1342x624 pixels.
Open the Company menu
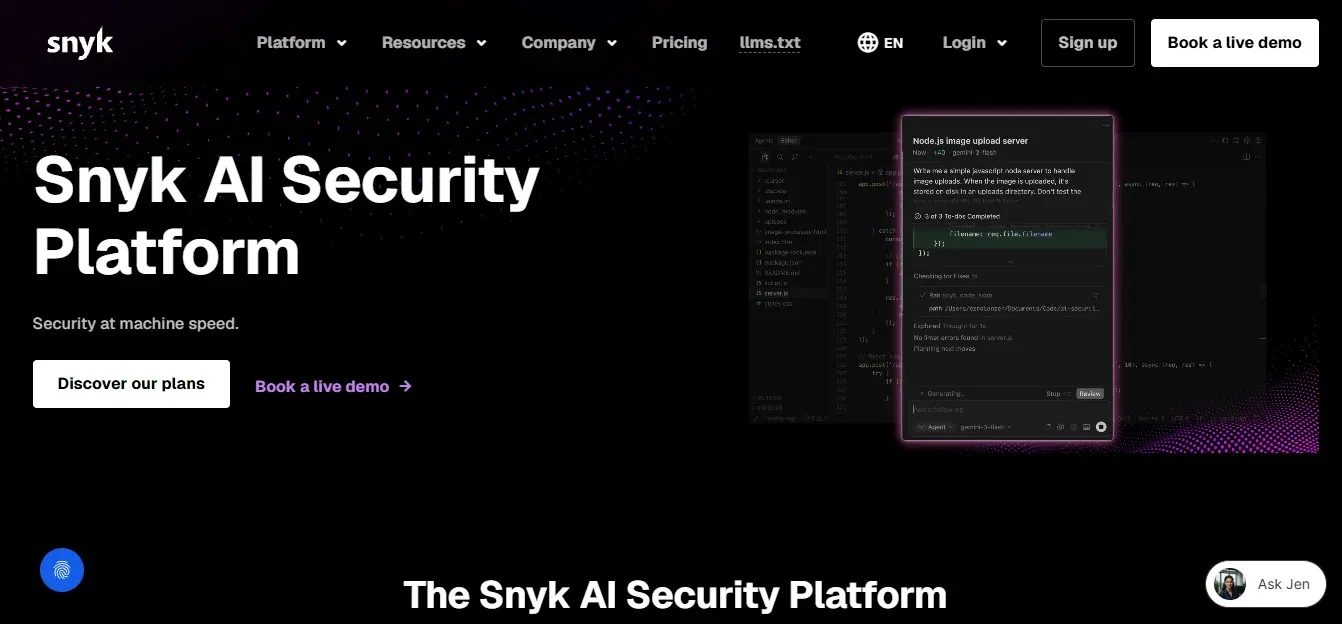click(x=569, y=43)
